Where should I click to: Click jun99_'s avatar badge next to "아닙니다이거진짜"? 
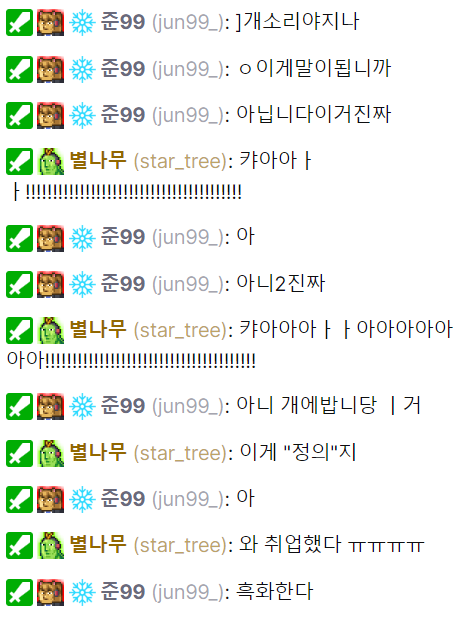[x=51, y=115]
